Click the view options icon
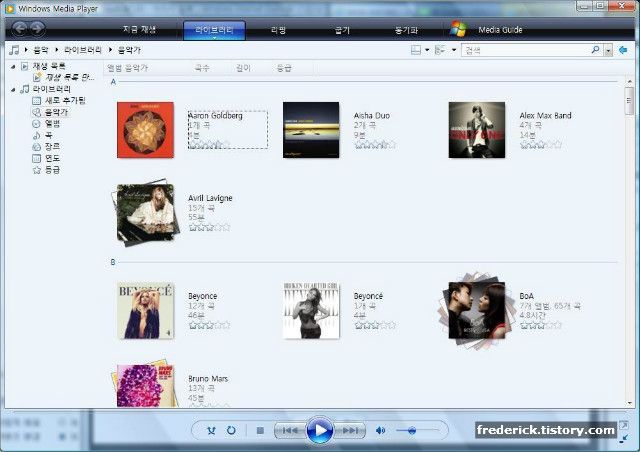Screen dimensions: 640x452 point(440,50)
